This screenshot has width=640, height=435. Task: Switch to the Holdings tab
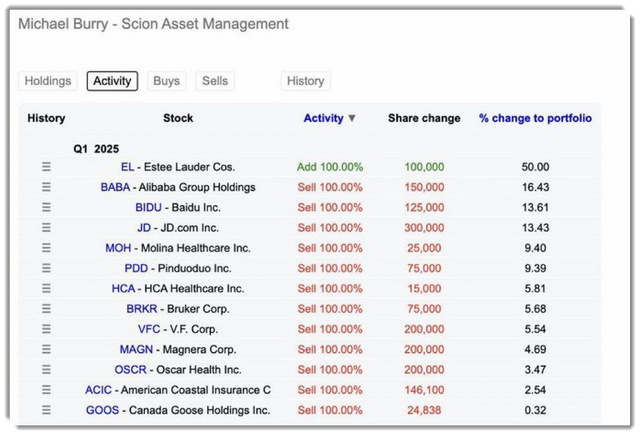[x=48, y=81]
